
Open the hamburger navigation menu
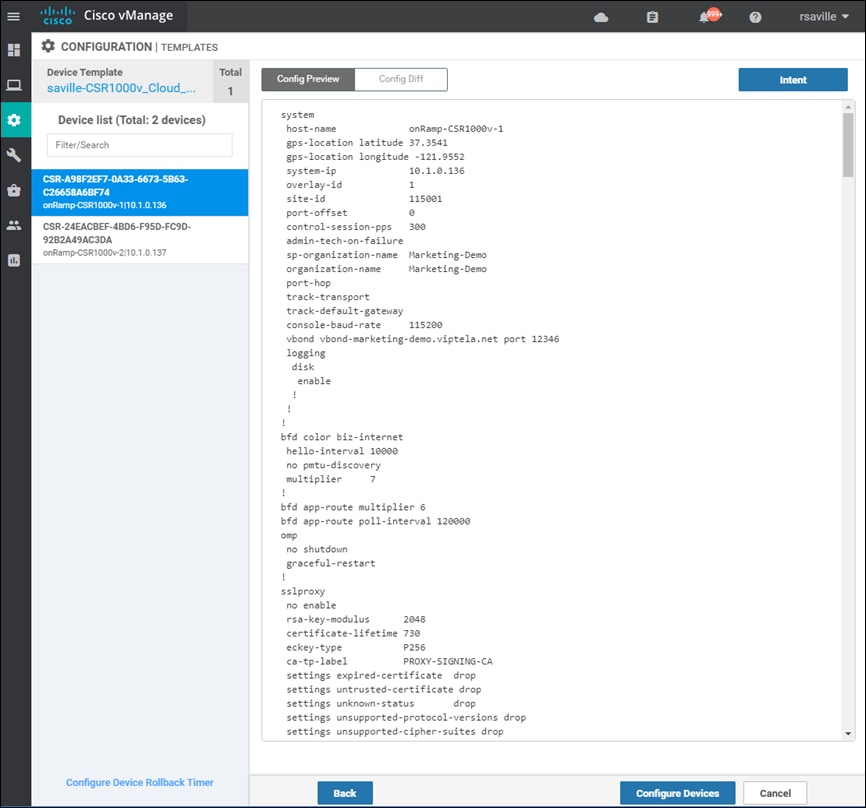[13, 17]
